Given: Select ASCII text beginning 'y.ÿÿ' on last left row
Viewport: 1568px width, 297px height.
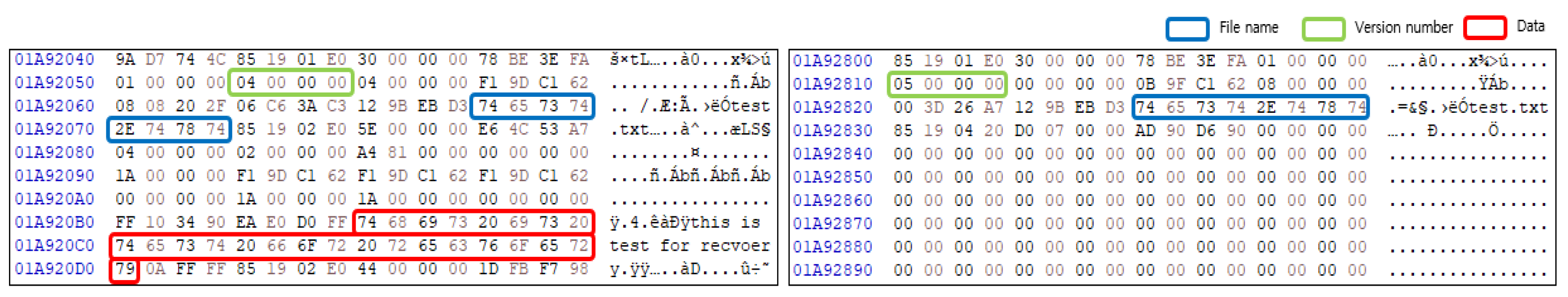Looking at the screenshot, I should point(690,269).
